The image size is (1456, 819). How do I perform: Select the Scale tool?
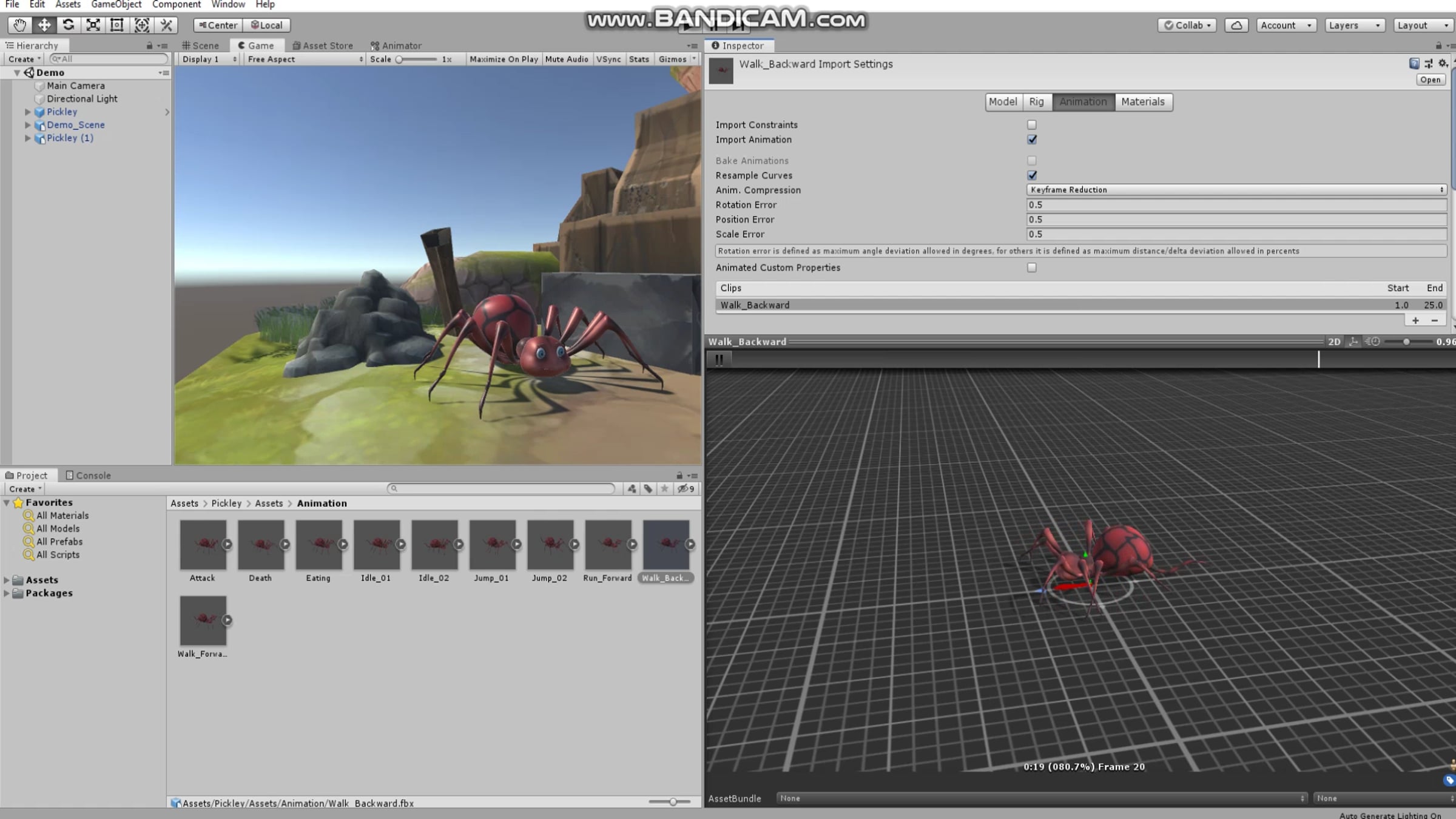click(x=93, y=25)
